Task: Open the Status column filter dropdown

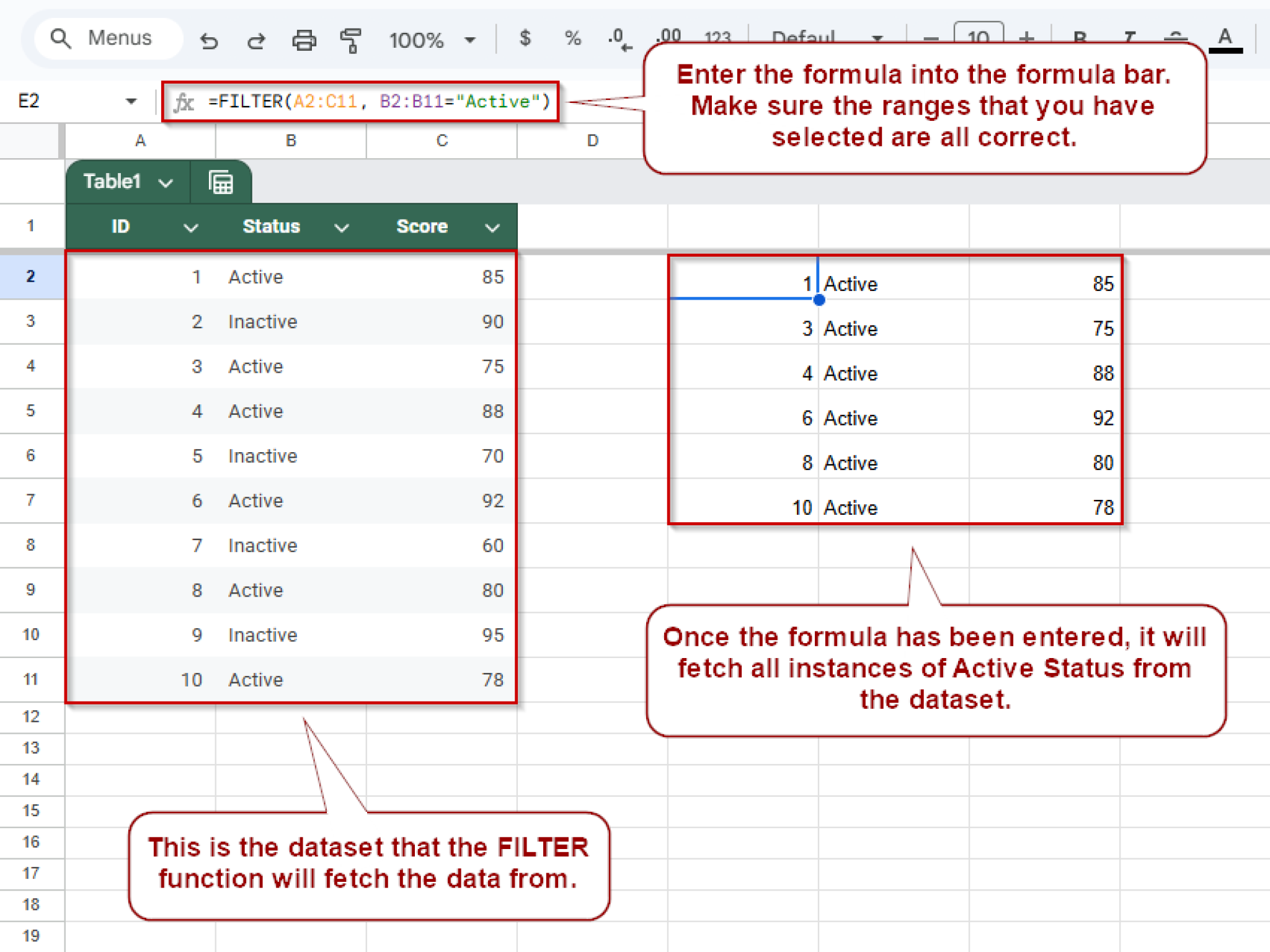Action: 342,227
